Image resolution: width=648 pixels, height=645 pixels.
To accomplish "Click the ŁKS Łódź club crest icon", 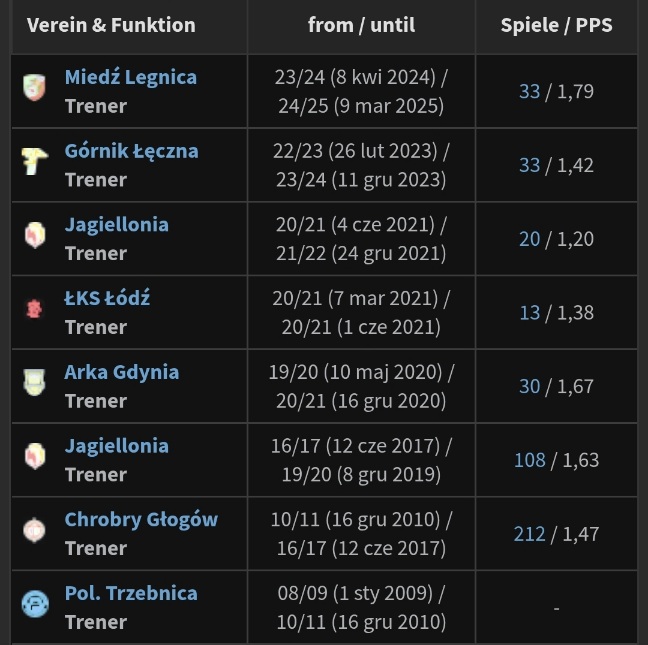I will pos(34,309).
